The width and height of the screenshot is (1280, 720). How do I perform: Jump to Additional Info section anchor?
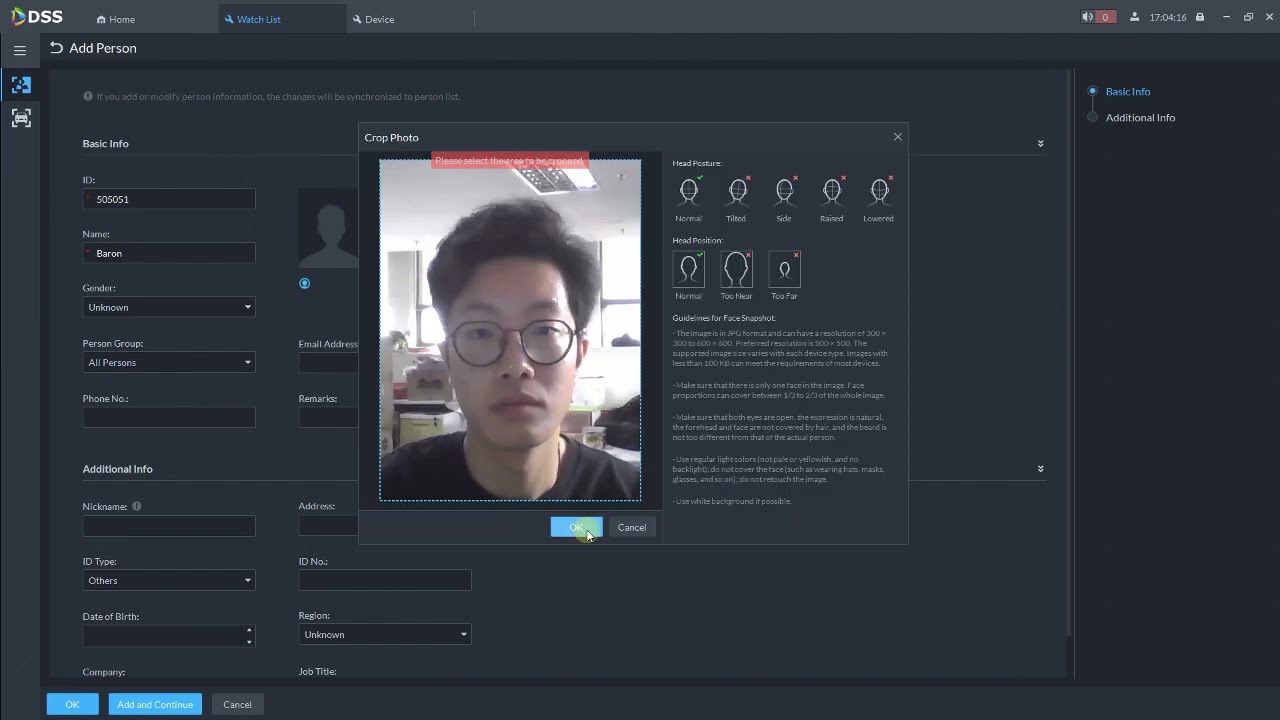(x=1140, y=117)
